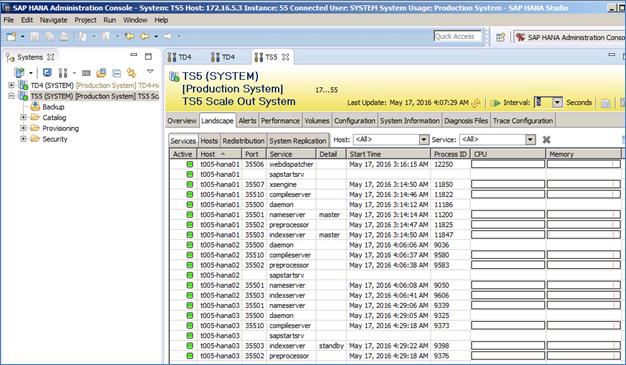Switch to the System Information tab

click(410, 121)
